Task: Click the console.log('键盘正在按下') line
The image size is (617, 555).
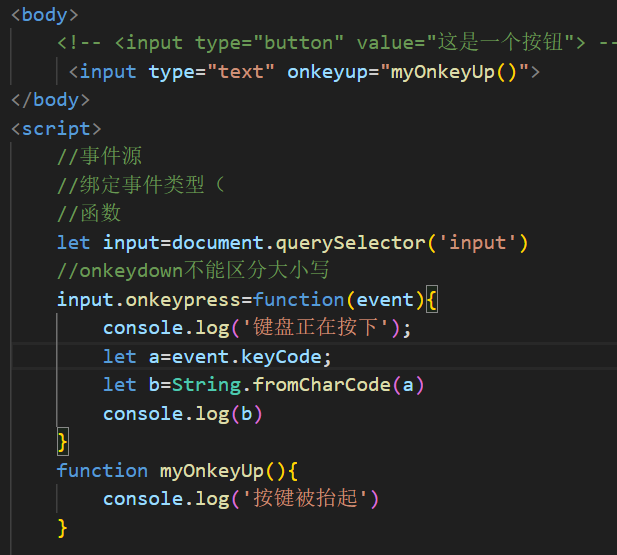Action: [257, 328]
